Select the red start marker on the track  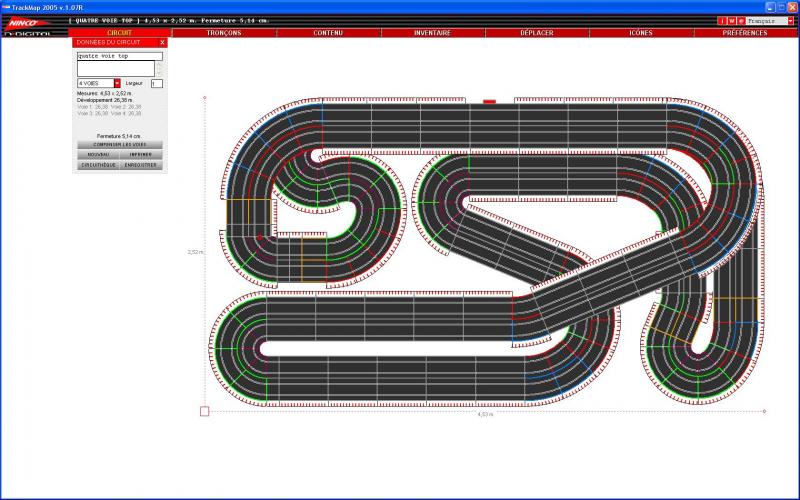[x=489, y=101]
